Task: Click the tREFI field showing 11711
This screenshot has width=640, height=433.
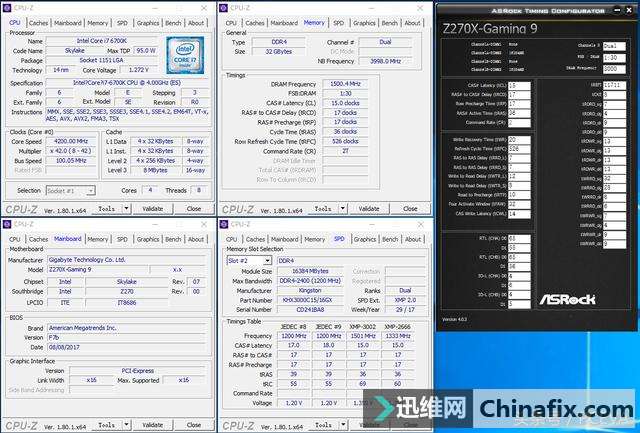Action: [x=614, y=85]
